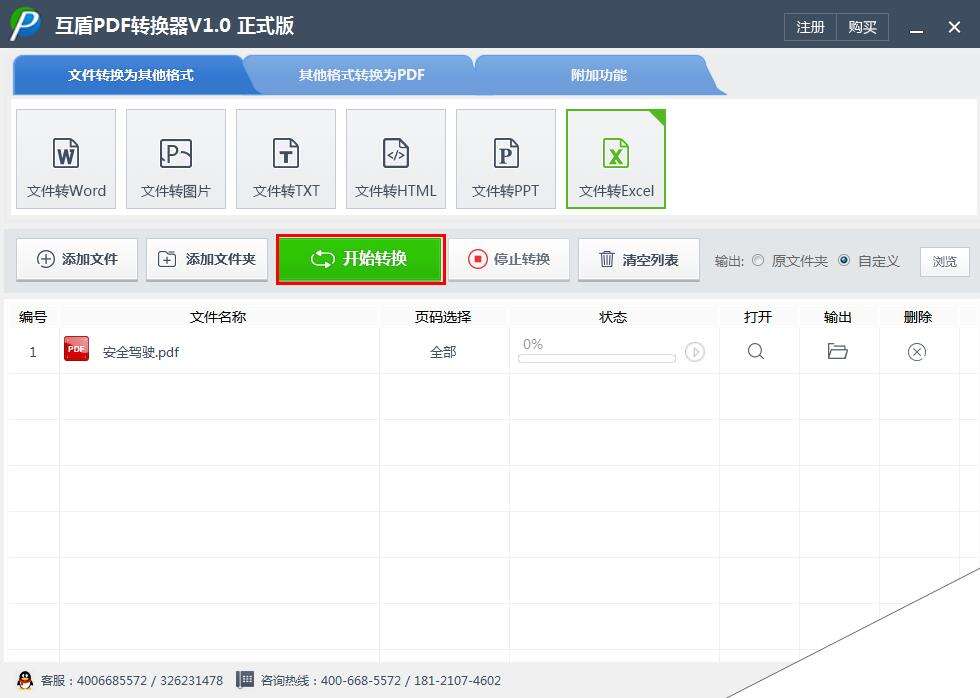Select the 文件转TXT conversion option
The width and height of the screenshot is (980, 698).
pos(286,159)
